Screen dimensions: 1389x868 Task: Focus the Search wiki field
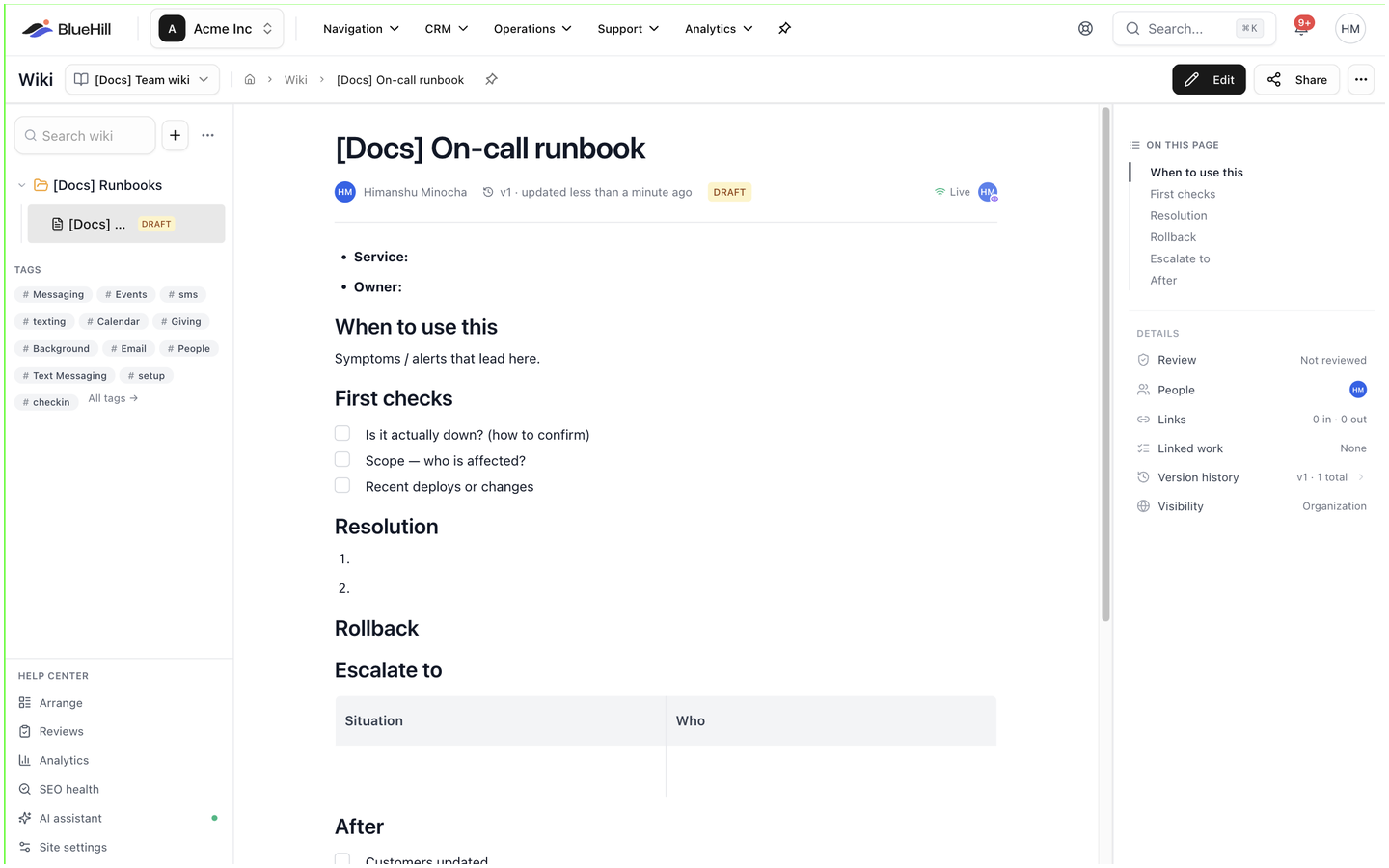click(x=85, y=135)
